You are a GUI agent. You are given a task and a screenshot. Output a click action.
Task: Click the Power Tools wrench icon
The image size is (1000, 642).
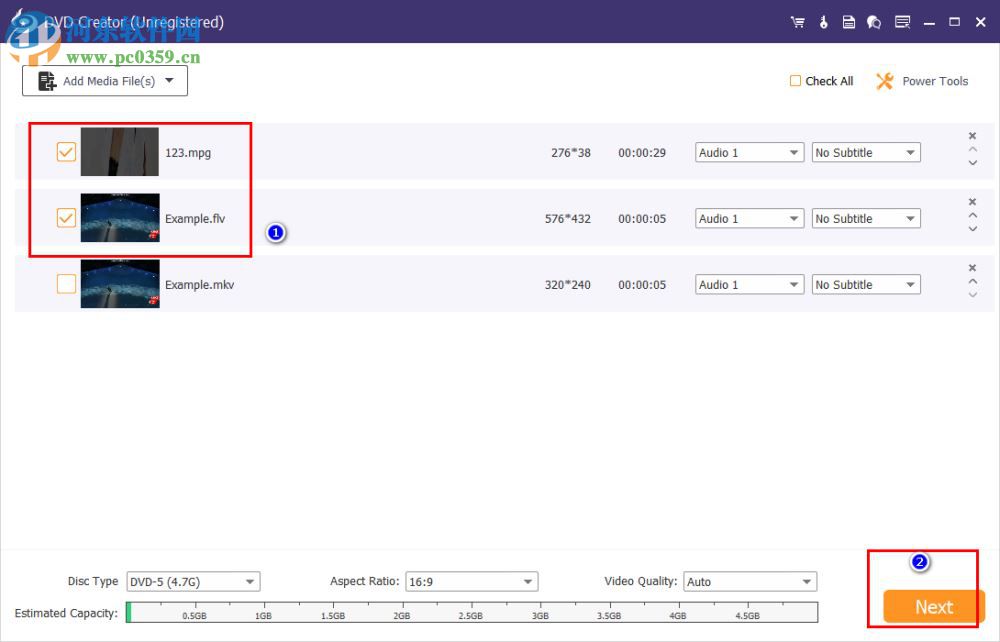click(884, 81)
